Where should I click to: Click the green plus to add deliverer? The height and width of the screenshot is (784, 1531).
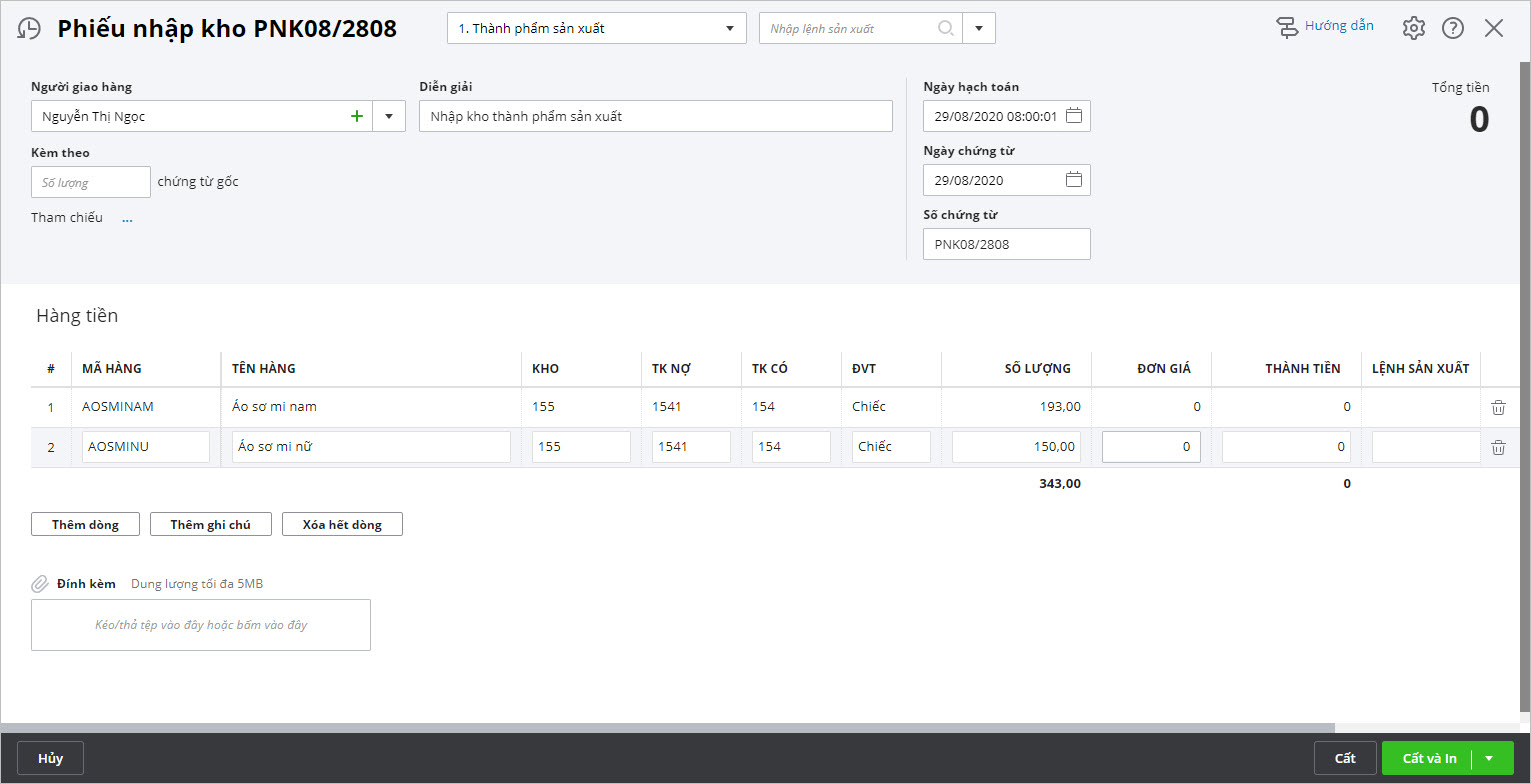click(x=357, y=116)
